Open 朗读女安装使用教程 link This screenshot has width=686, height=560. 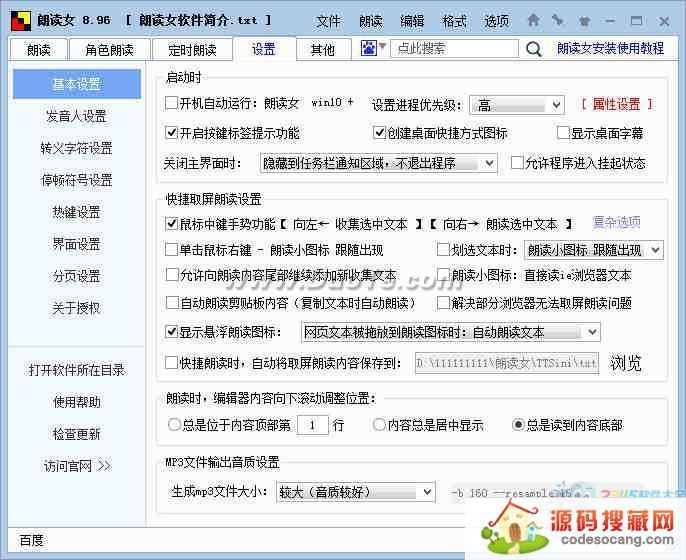point(610,48)
